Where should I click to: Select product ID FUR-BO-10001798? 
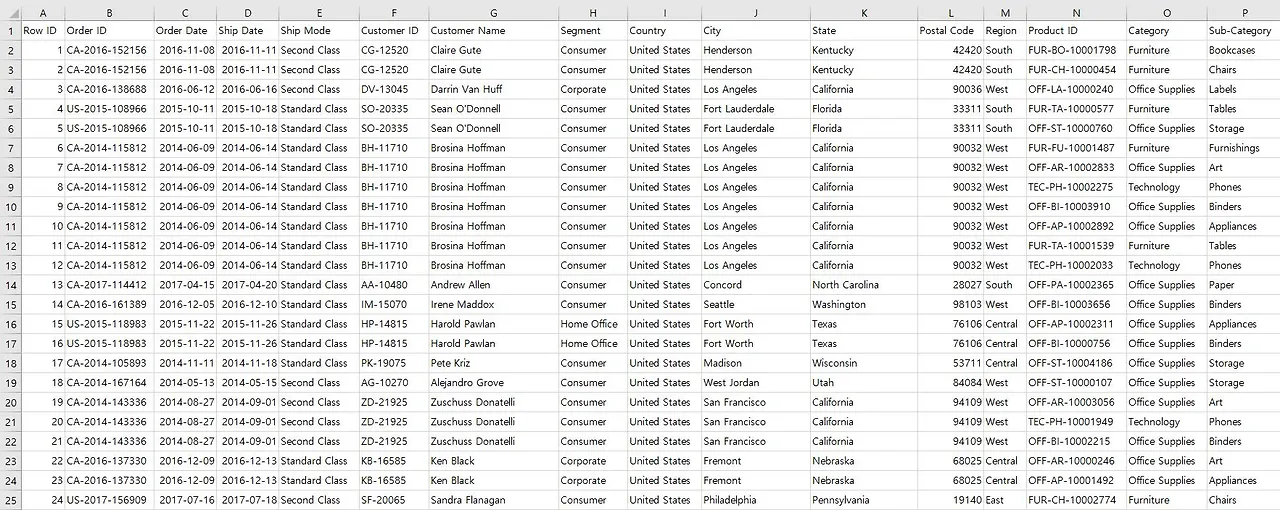pos(1075,50)
